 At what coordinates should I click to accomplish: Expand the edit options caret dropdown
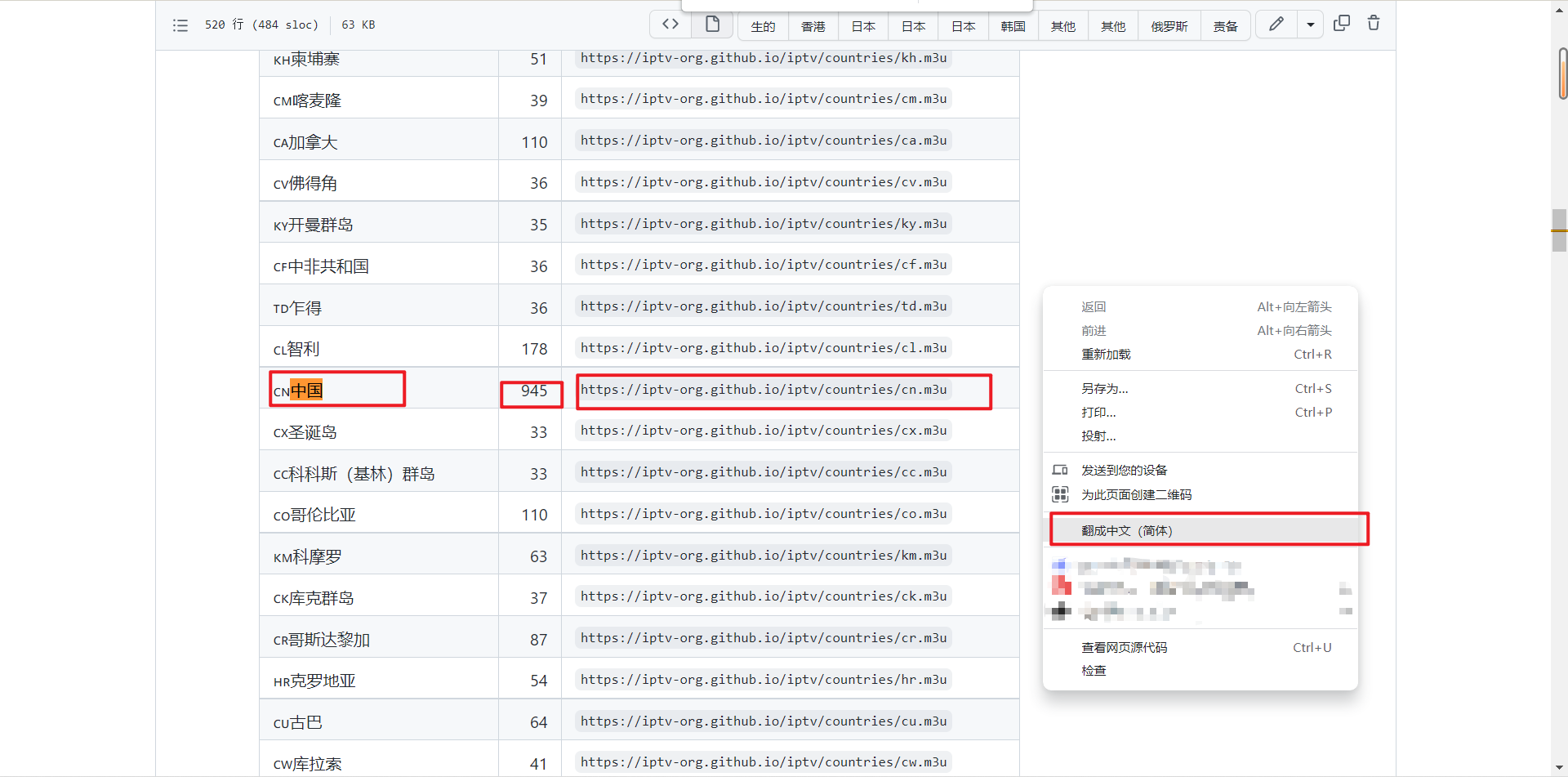pyautogui.click(x=1310, y=25)
